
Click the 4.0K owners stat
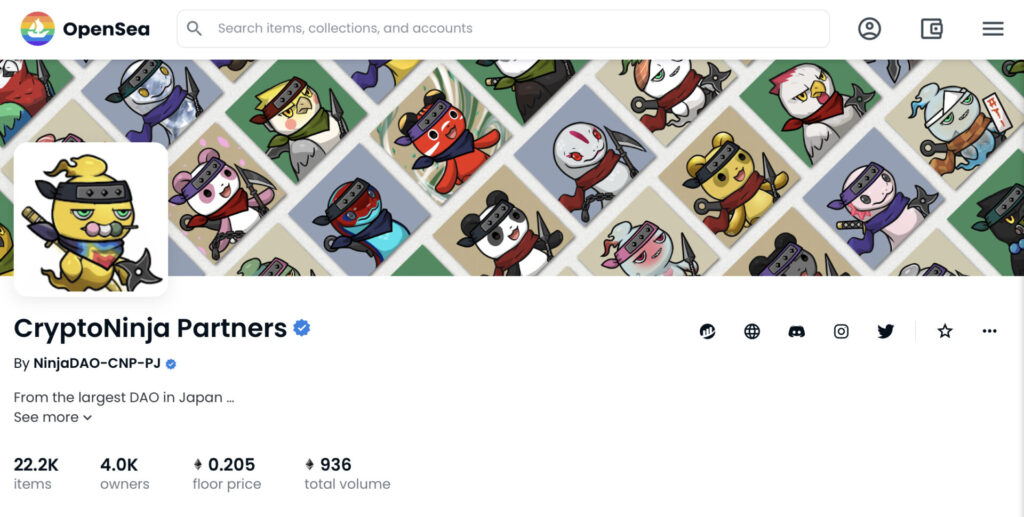125,473
